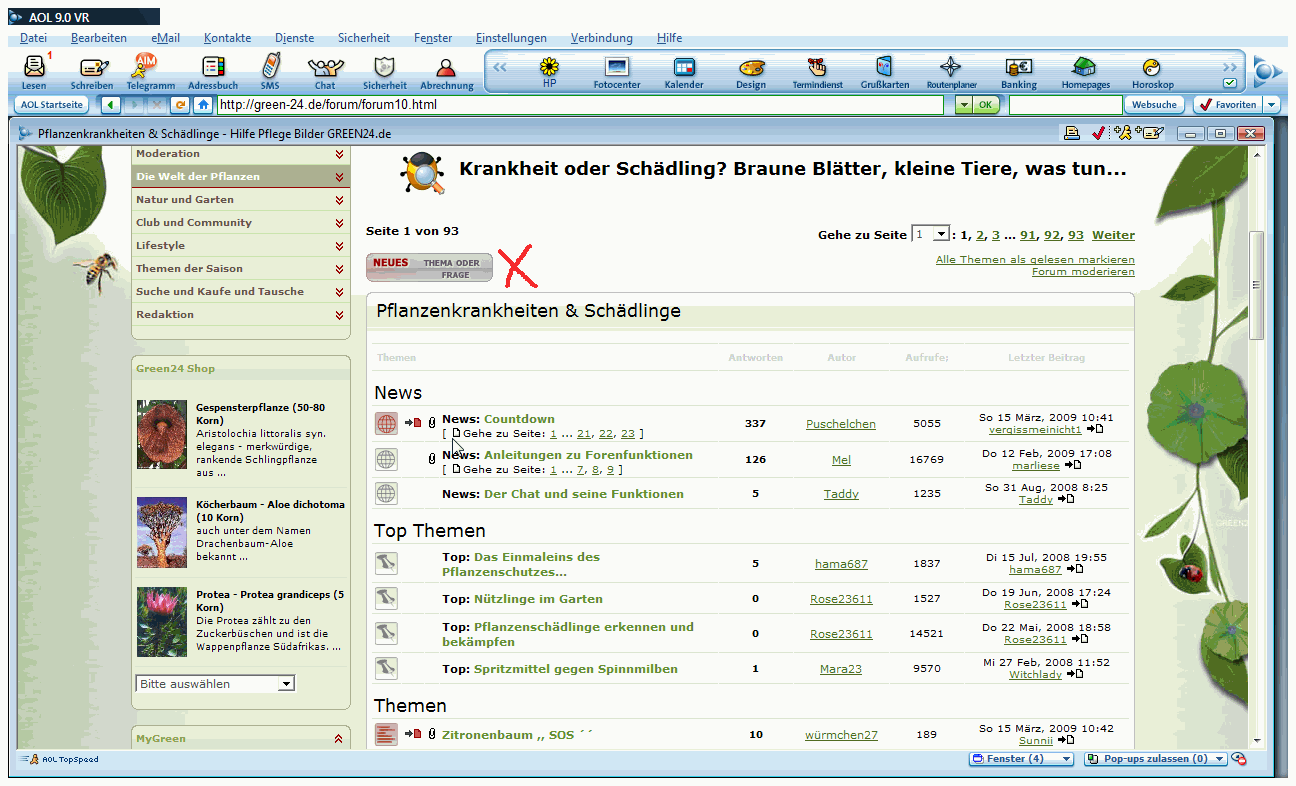
Task: Click Neues Thema oder Frage button
Action: coord(429,268)
